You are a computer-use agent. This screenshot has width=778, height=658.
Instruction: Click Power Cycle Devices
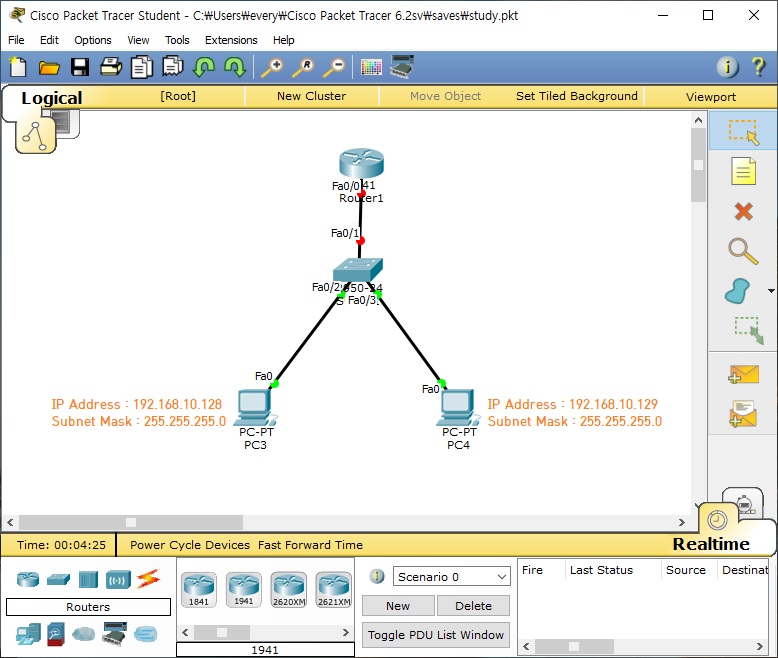(190, 545)
